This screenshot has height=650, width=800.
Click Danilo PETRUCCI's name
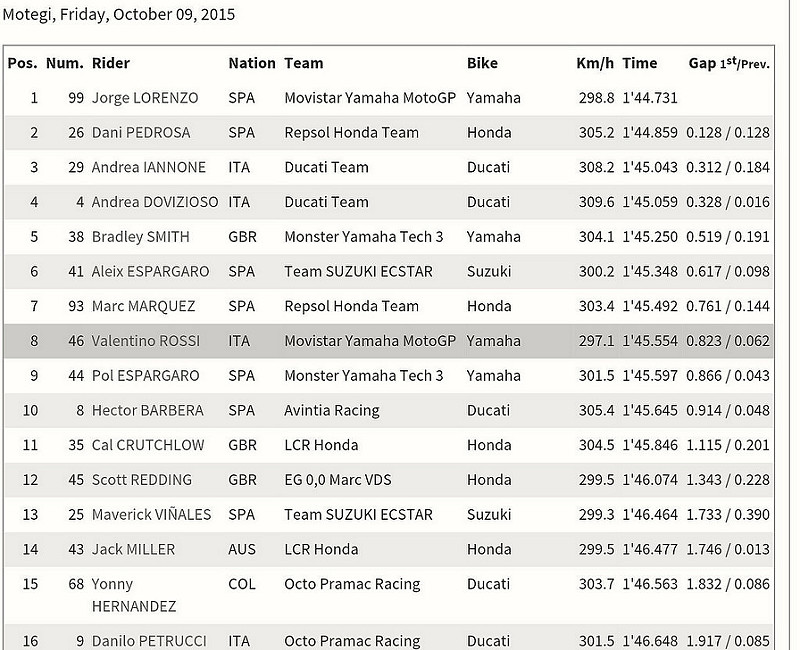point(149,641)
